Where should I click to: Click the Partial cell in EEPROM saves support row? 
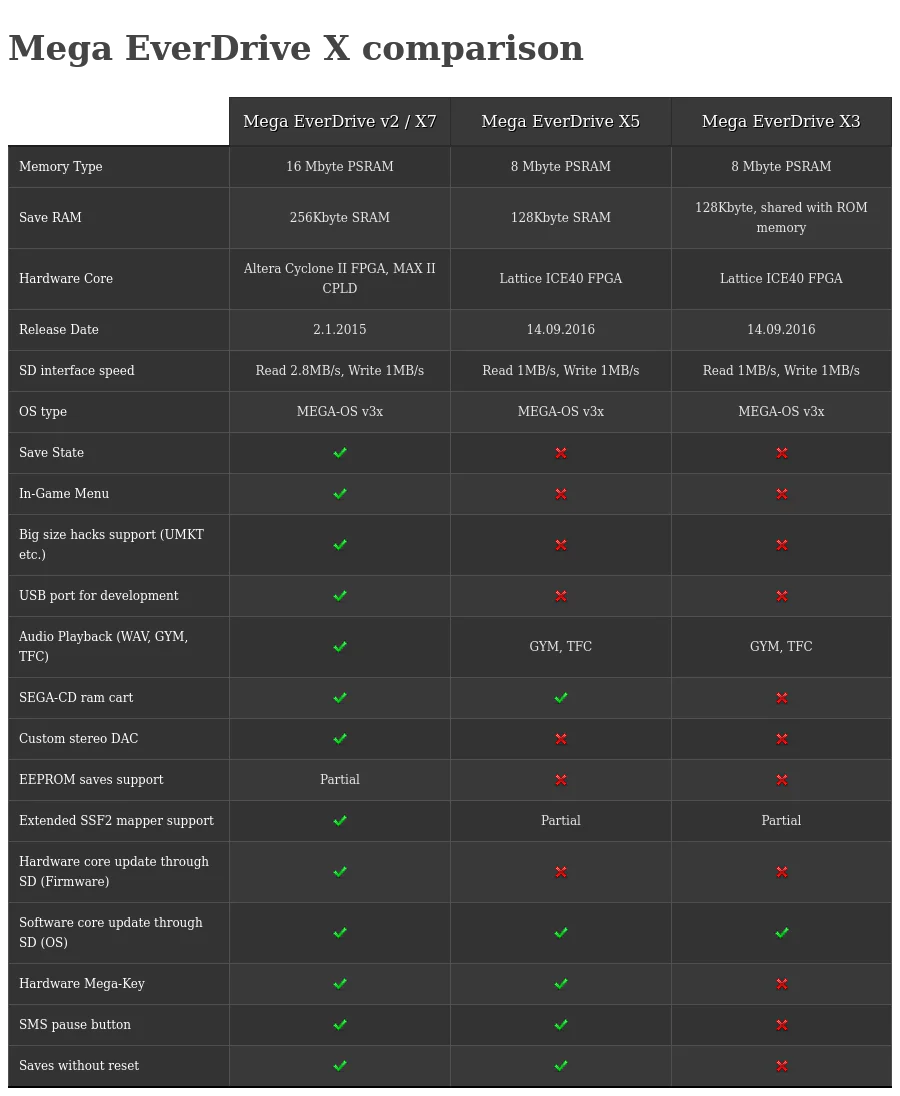[340, 780]
